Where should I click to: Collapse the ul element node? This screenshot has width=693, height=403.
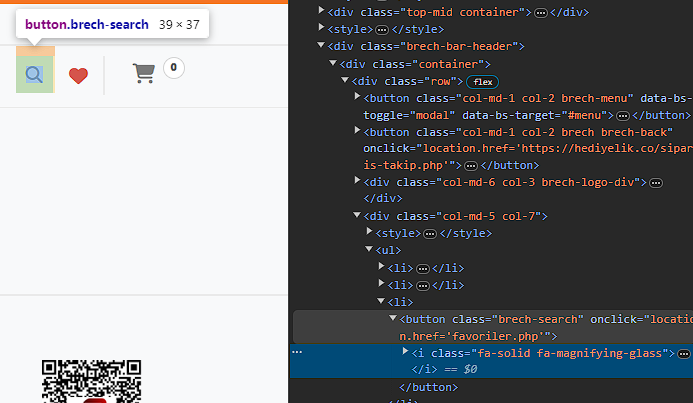pyautogui.click(x=369, y=249)
